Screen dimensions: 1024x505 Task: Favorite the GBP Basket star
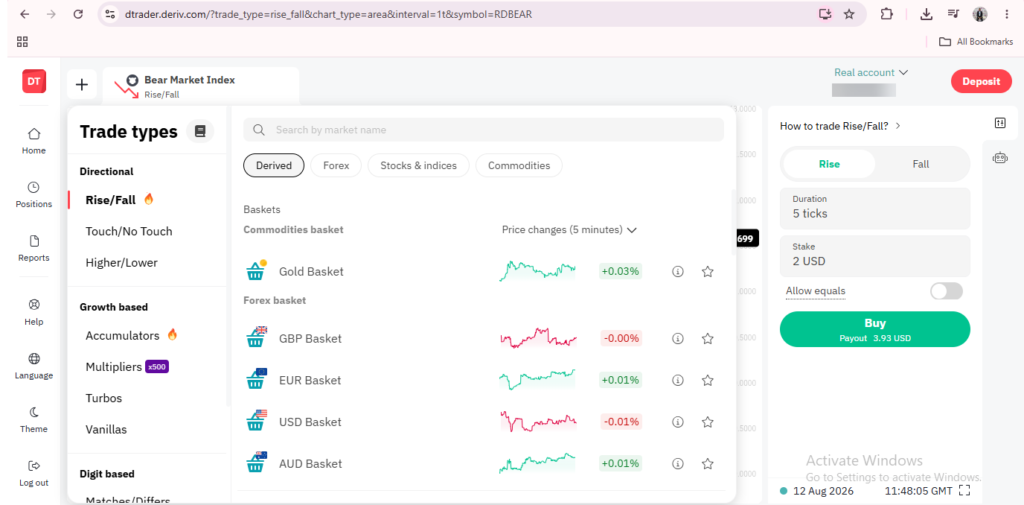pyautogui.click(x=707, y=338)
